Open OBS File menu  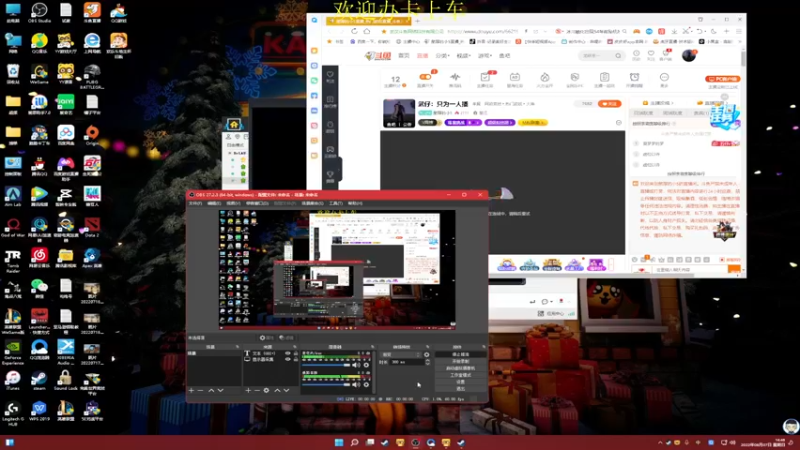pos(195,203)
